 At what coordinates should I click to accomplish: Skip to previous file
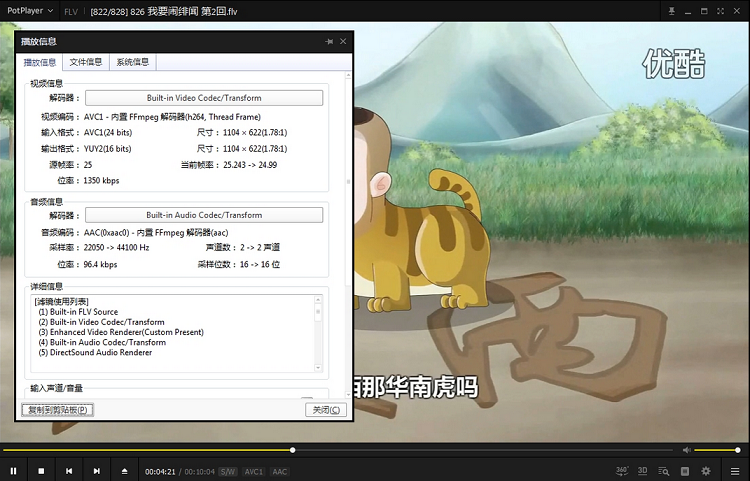(69, 471)
